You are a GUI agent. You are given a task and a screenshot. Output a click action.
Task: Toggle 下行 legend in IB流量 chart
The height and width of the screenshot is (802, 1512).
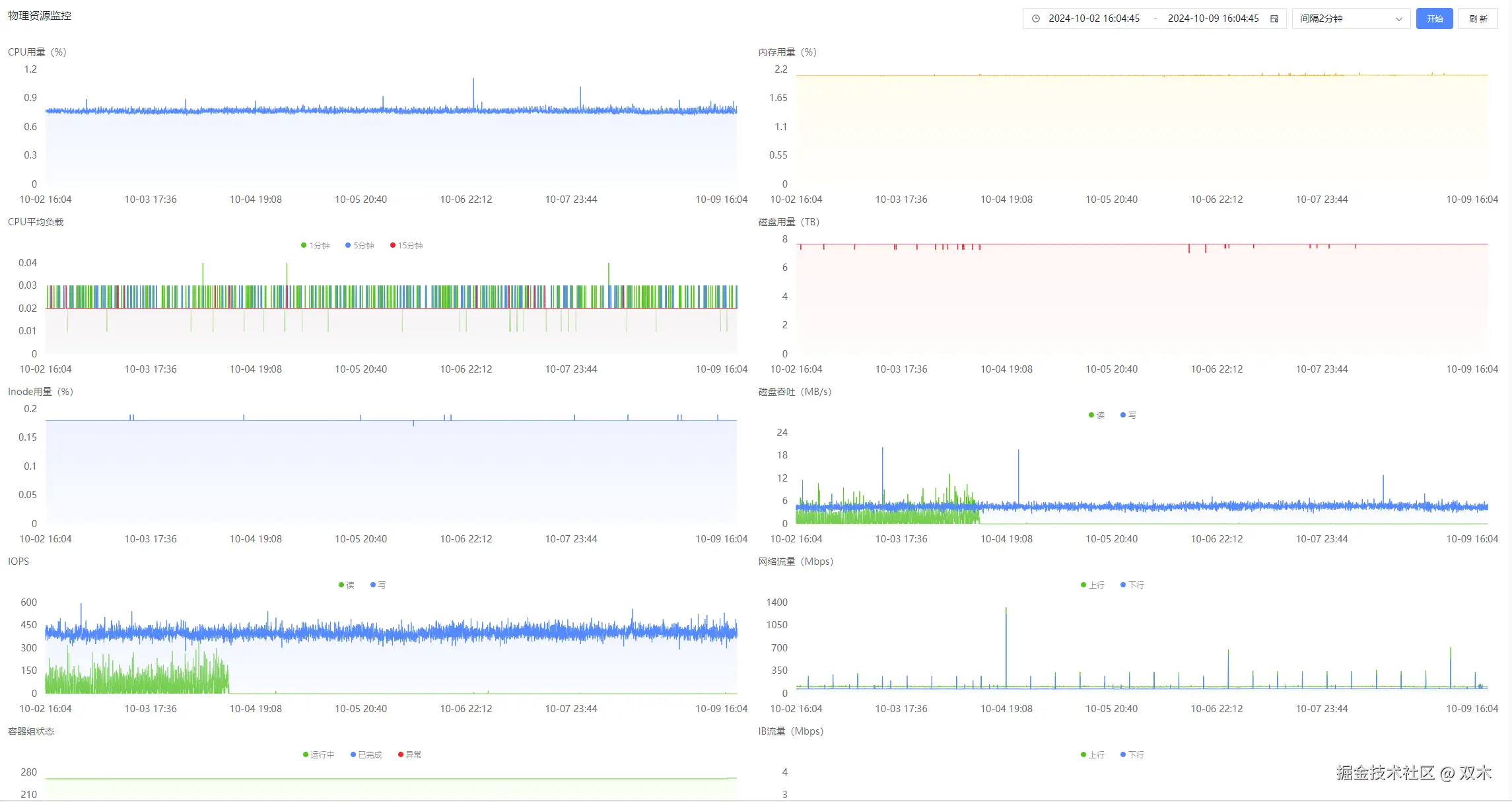click(1132, 755)
